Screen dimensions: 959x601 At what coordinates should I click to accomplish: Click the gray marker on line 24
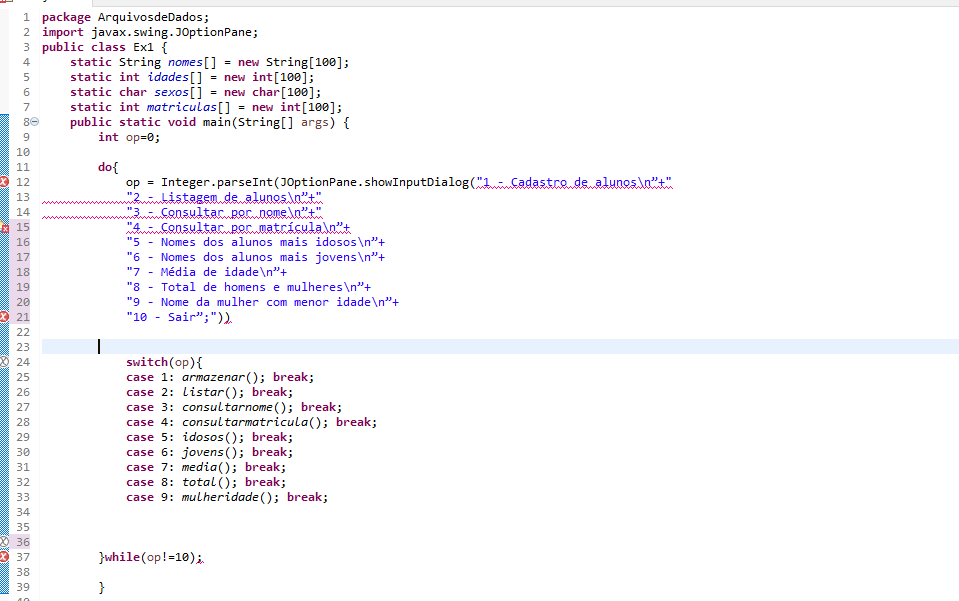point(4,362)
